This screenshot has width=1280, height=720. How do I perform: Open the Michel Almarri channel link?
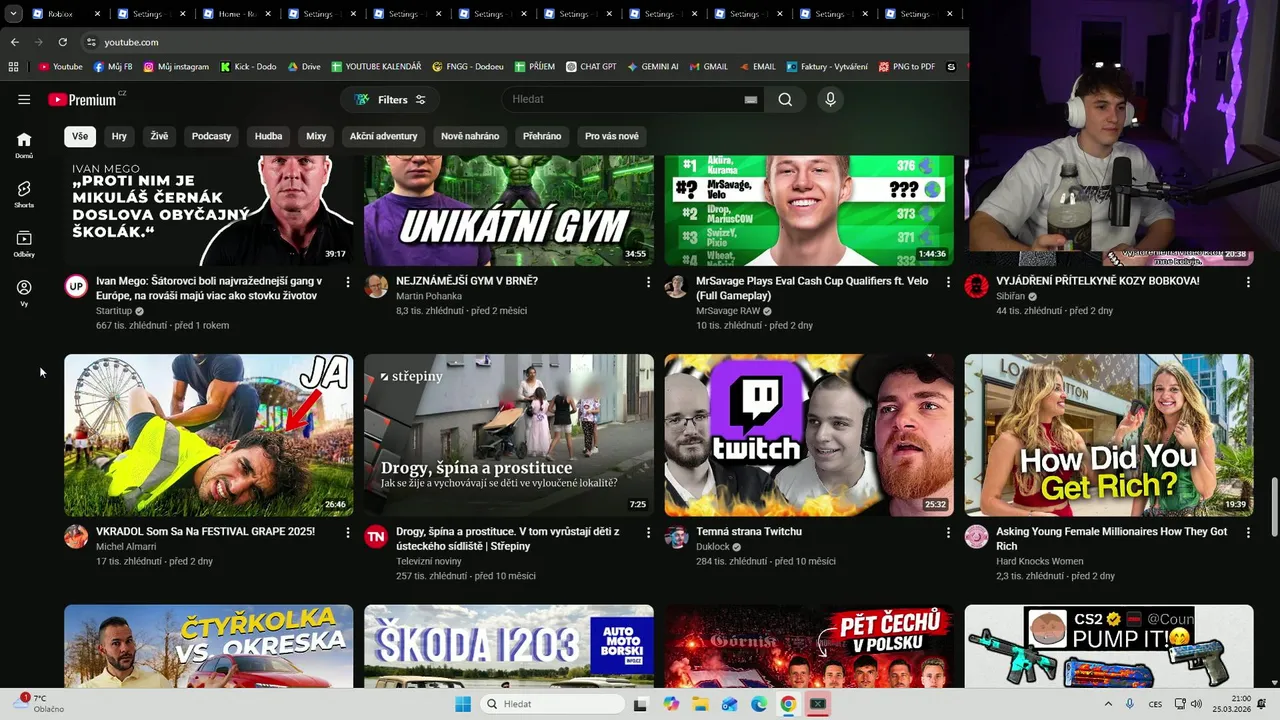click(127, 547)
